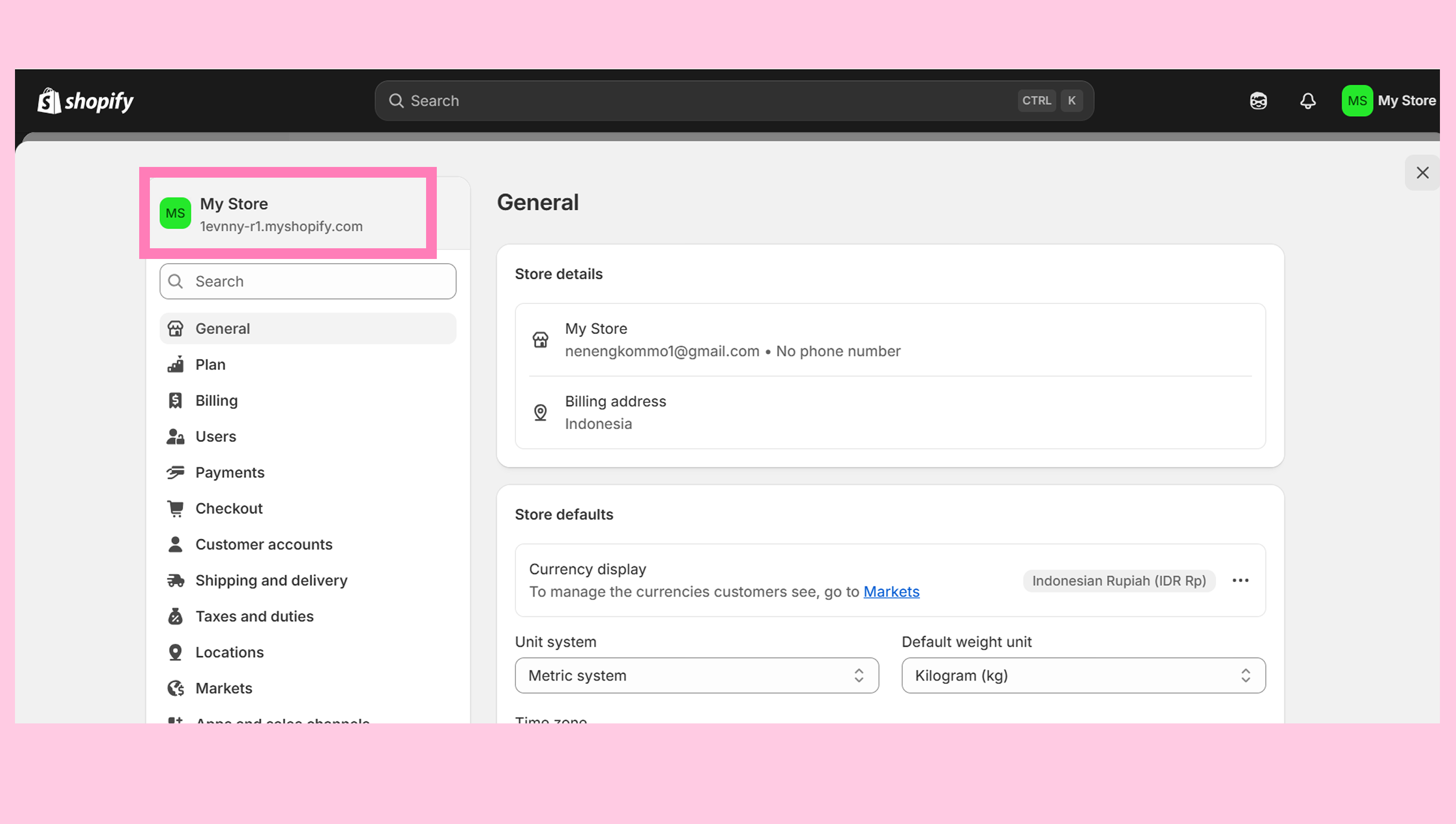
Task: Select Customer accounts in sidebar
Action: tap(264, 545)
